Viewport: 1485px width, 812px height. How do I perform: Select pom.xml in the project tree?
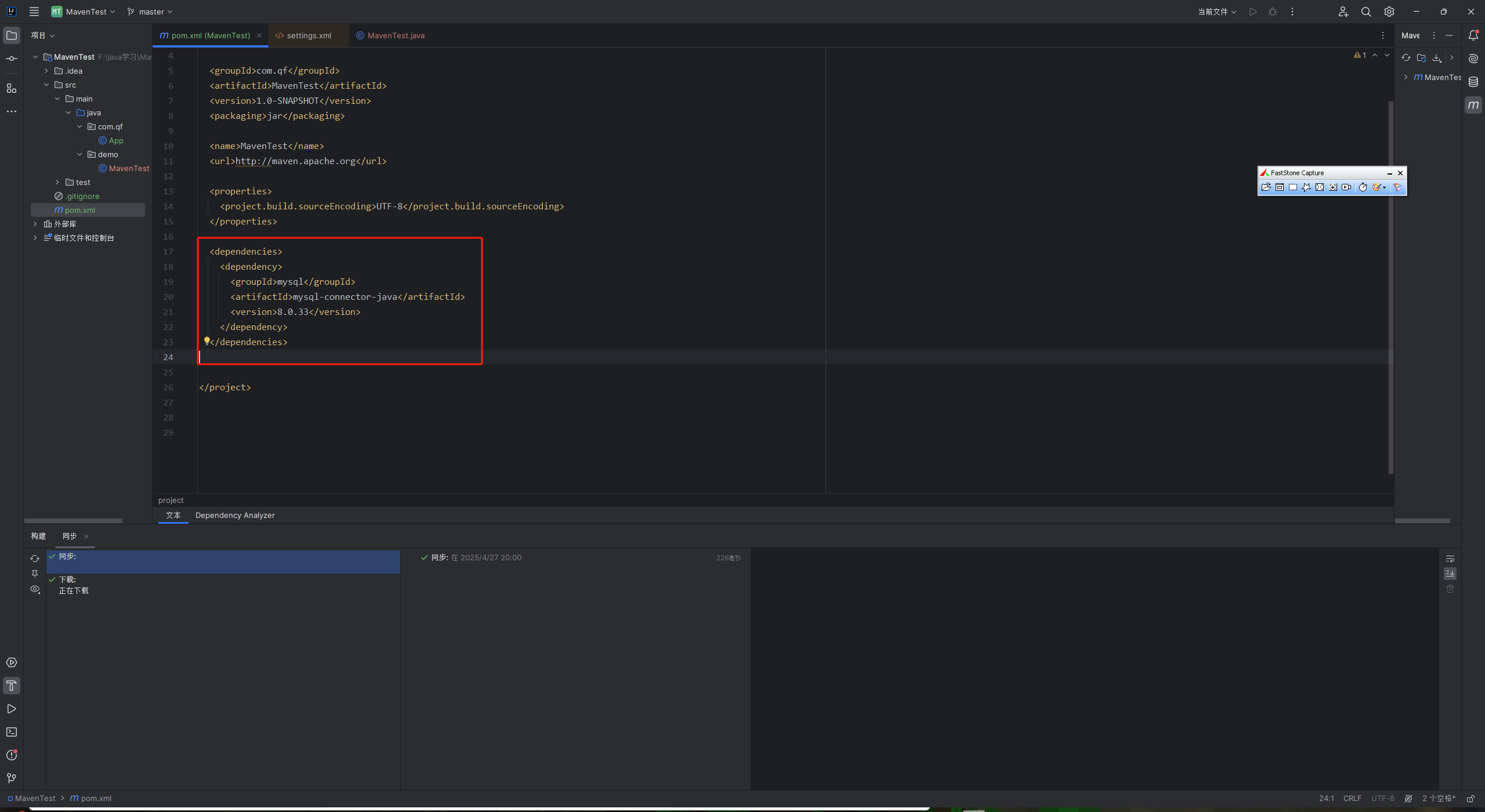[79, 210]
